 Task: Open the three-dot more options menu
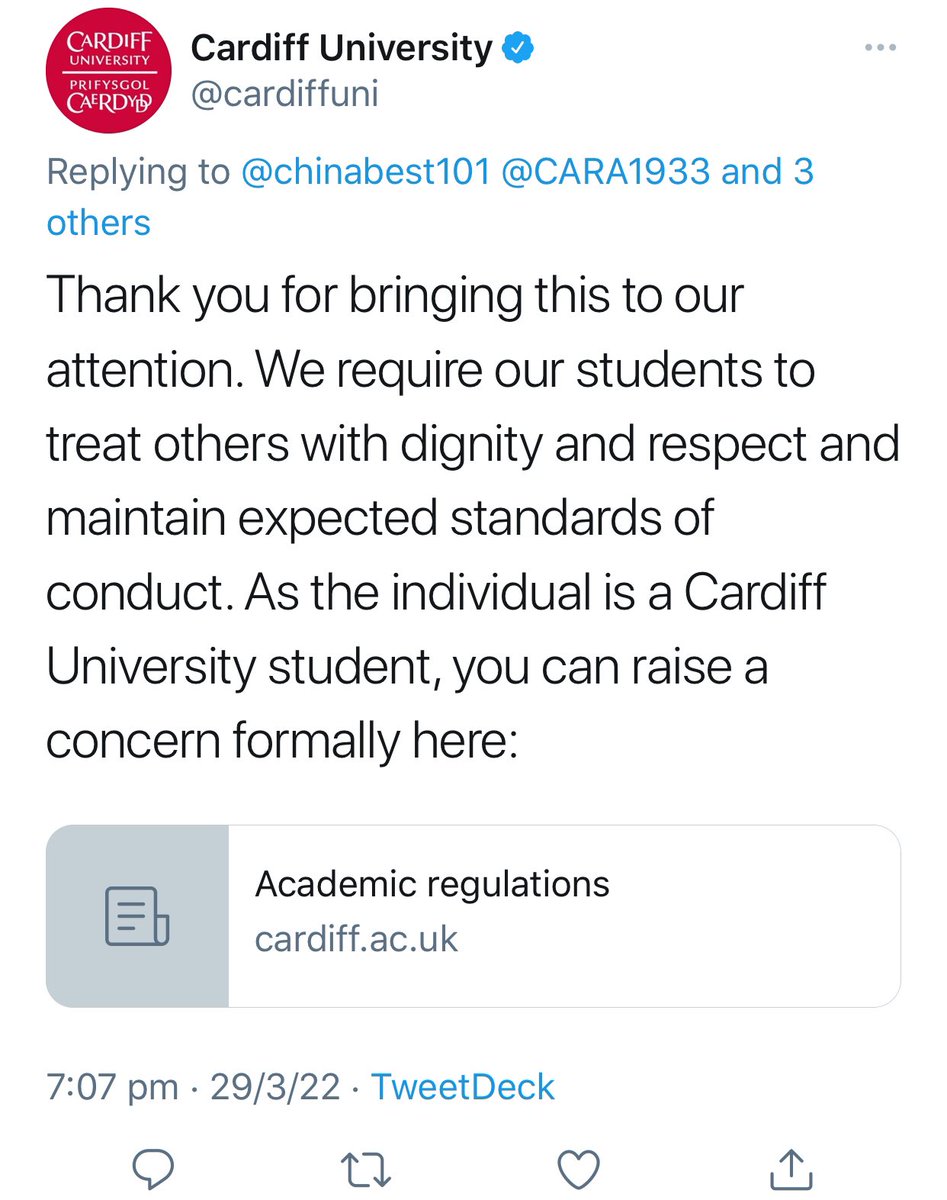pos(880,49)
